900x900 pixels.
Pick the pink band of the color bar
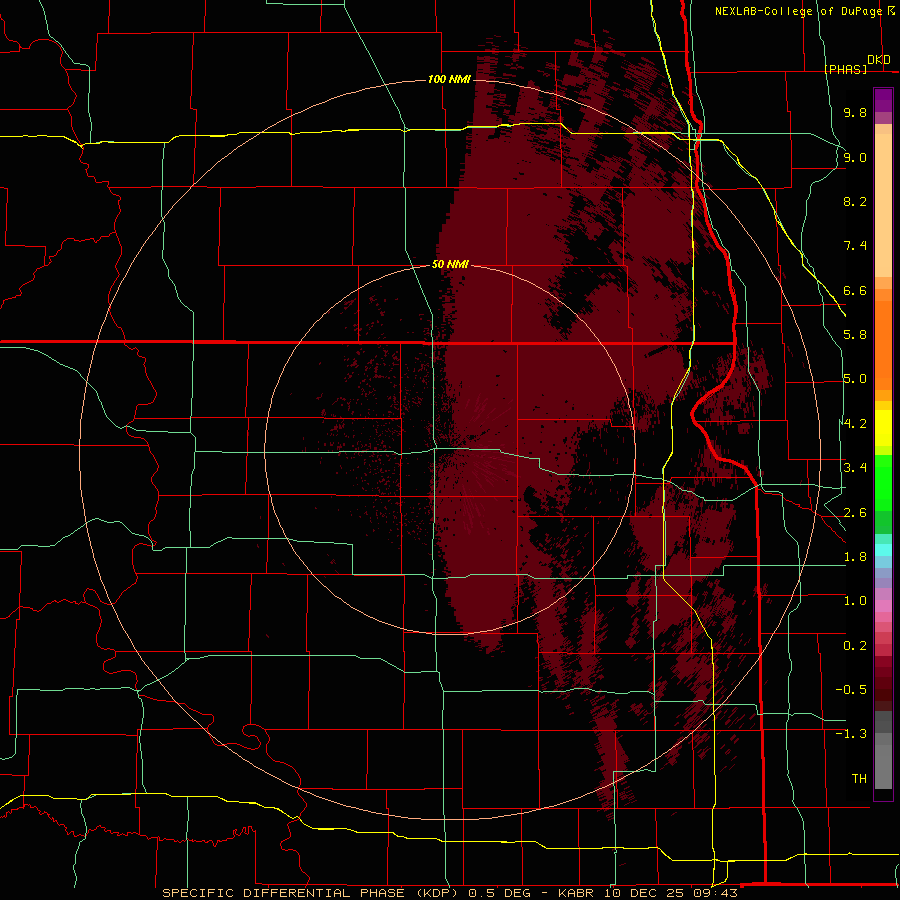point(883,606)
